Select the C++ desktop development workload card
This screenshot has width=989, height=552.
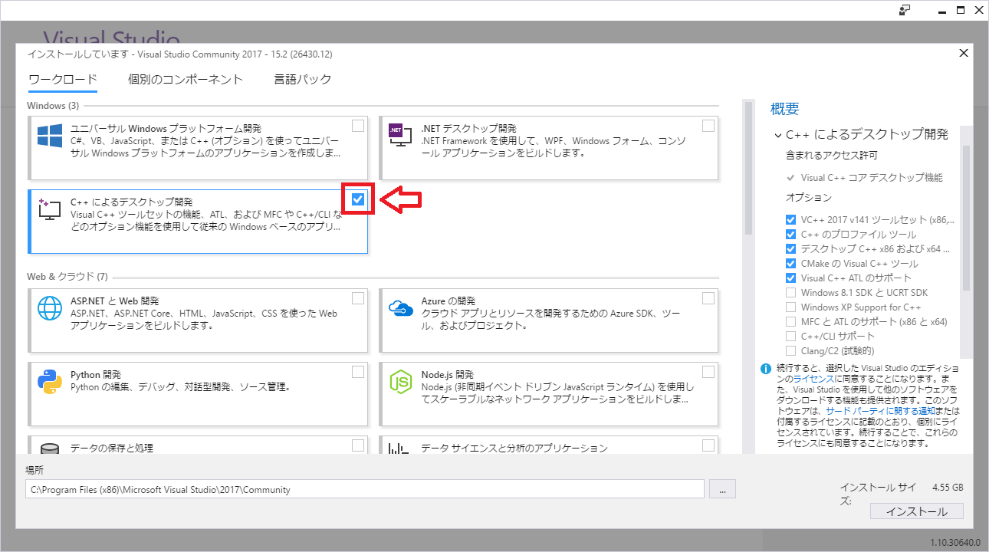click(198, 221)
